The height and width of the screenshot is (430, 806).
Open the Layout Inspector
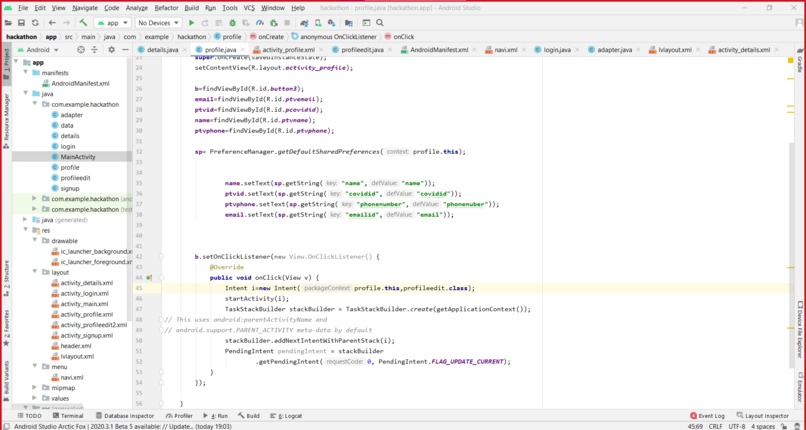coord(763,416)
